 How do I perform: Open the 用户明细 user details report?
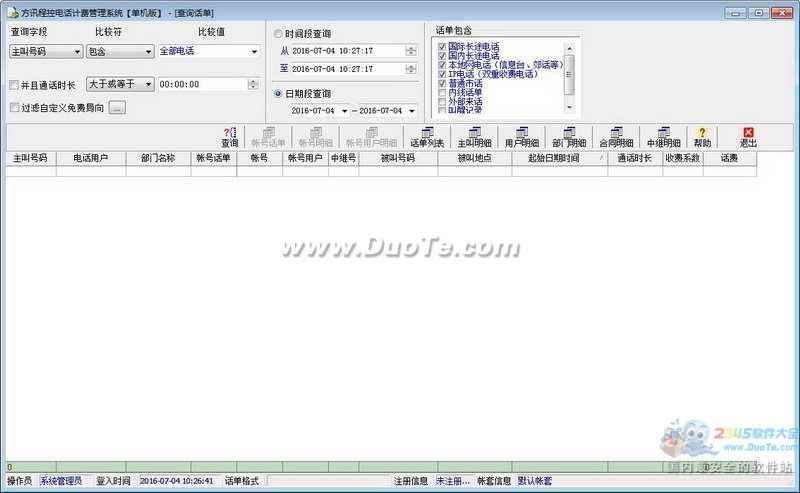[x=521, y=137]
